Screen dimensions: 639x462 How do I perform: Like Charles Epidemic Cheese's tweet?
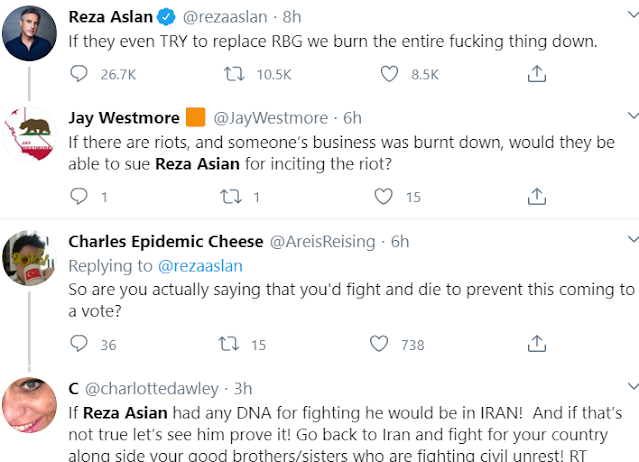[x=378, y=344]
